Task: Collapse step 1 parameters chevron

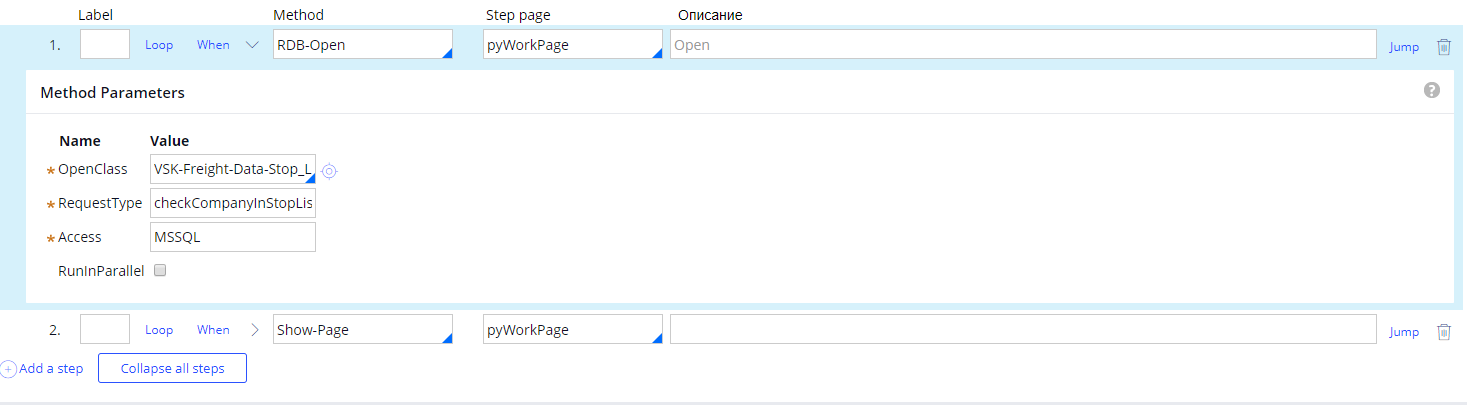Action: 252,45
